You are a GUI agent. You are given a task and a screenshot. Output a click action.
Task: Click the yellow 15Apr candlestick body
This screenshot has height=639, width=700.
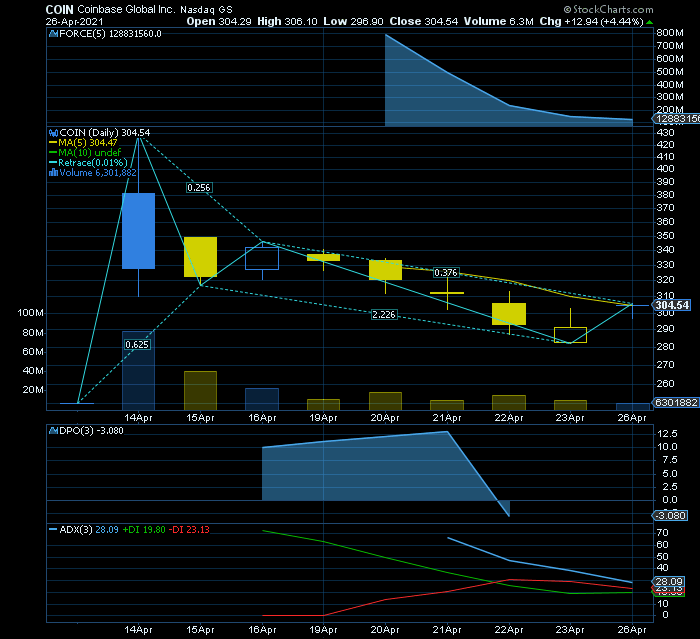(x=200, y=257)
